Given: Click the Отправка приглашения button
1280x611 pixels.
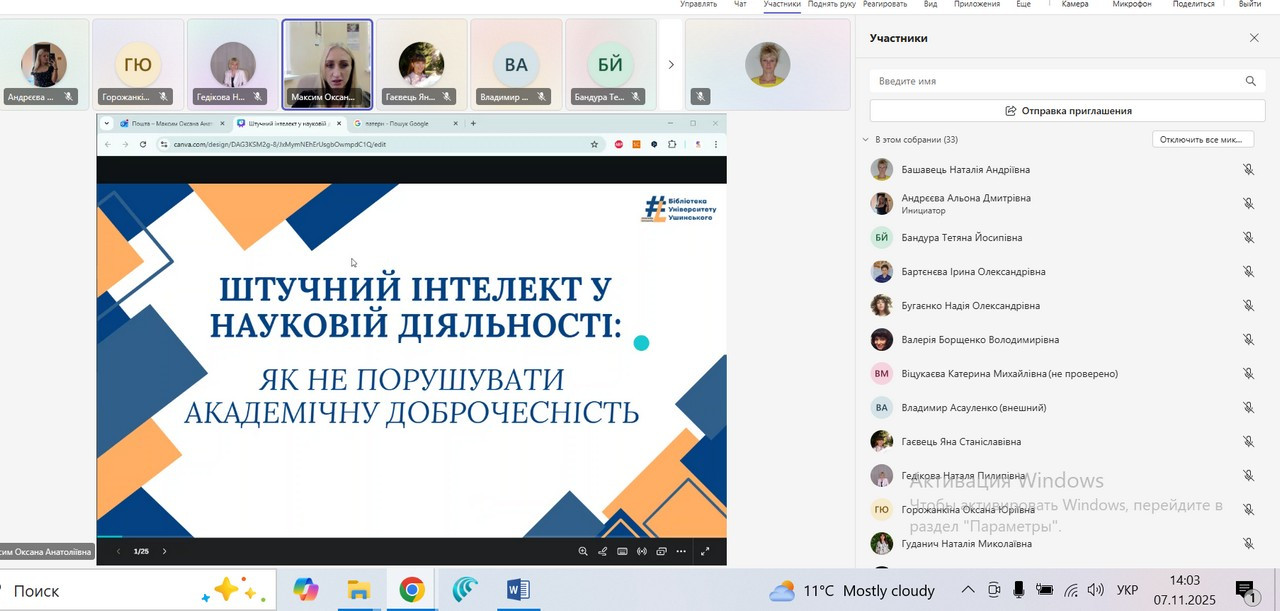Looking at the screenshot, I should tap(1068, 111).
